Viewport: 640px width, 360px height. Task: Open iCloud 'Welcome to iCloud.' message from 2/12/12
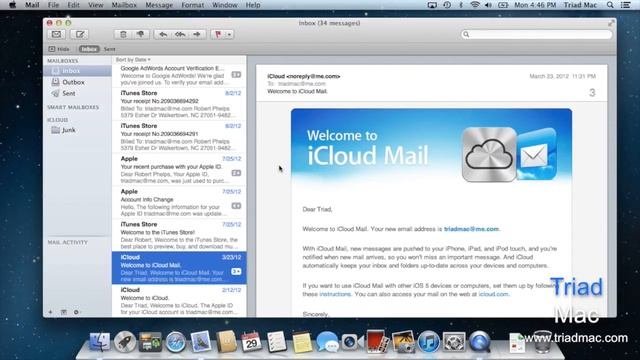pos(179,301)
